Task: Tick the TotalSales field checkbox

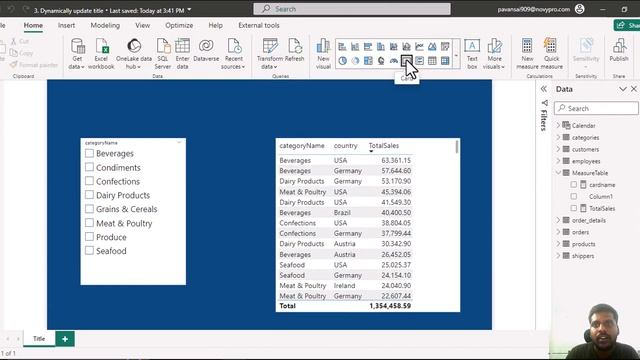Action: pos(573,209)
